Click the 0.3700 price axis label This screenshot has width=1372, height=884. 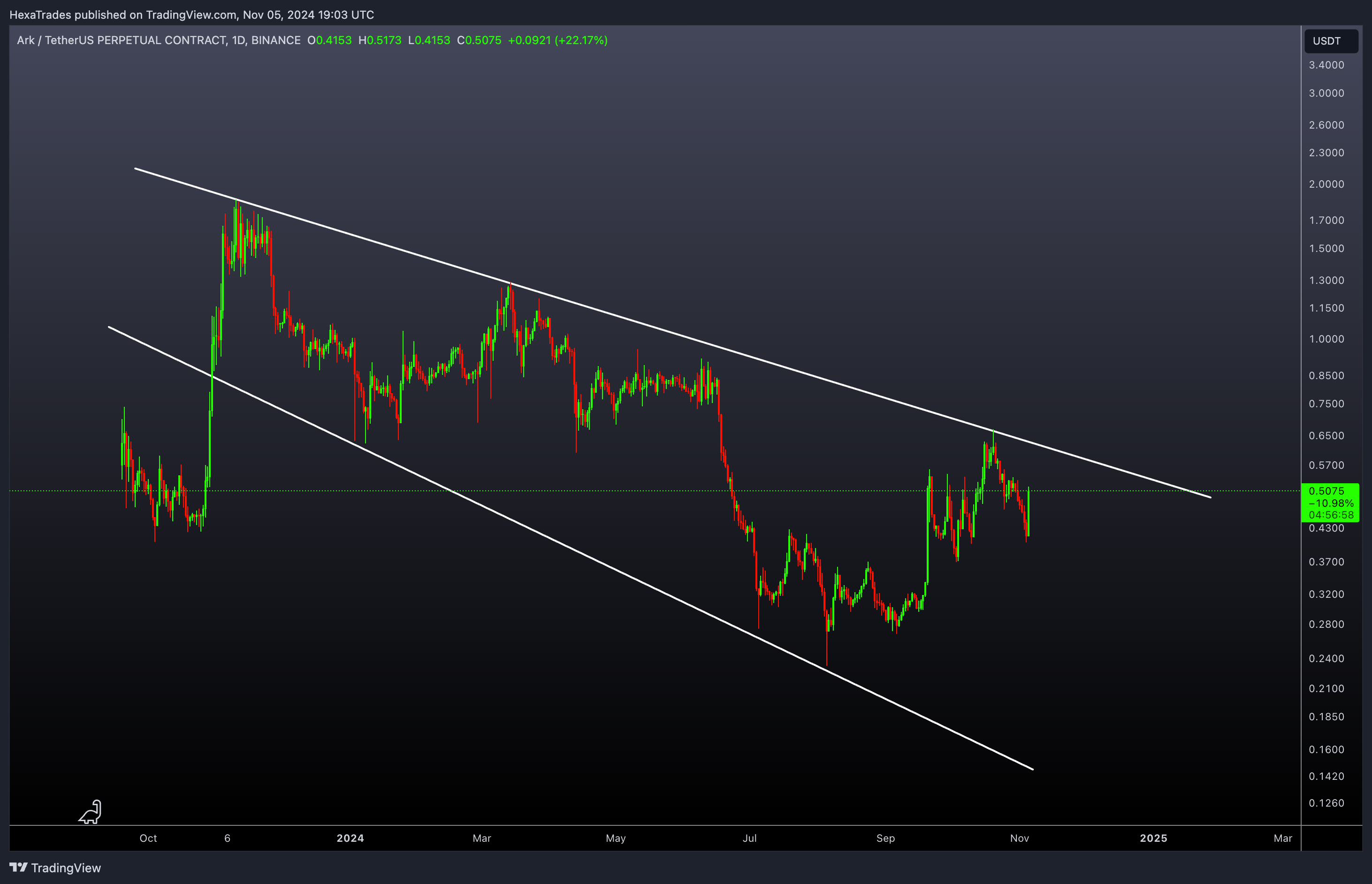[1326, 562]
